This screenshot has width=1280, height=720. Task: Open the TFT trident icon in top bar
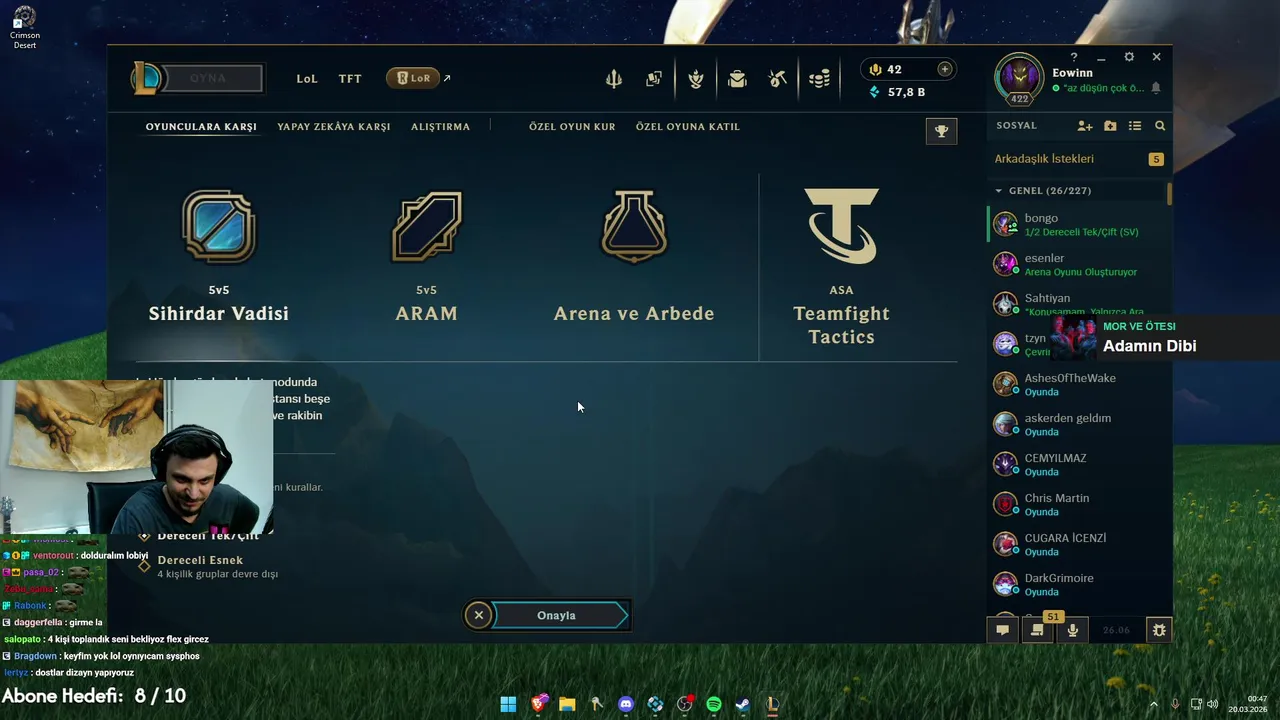pyautogui.click(x=614, y=79)
